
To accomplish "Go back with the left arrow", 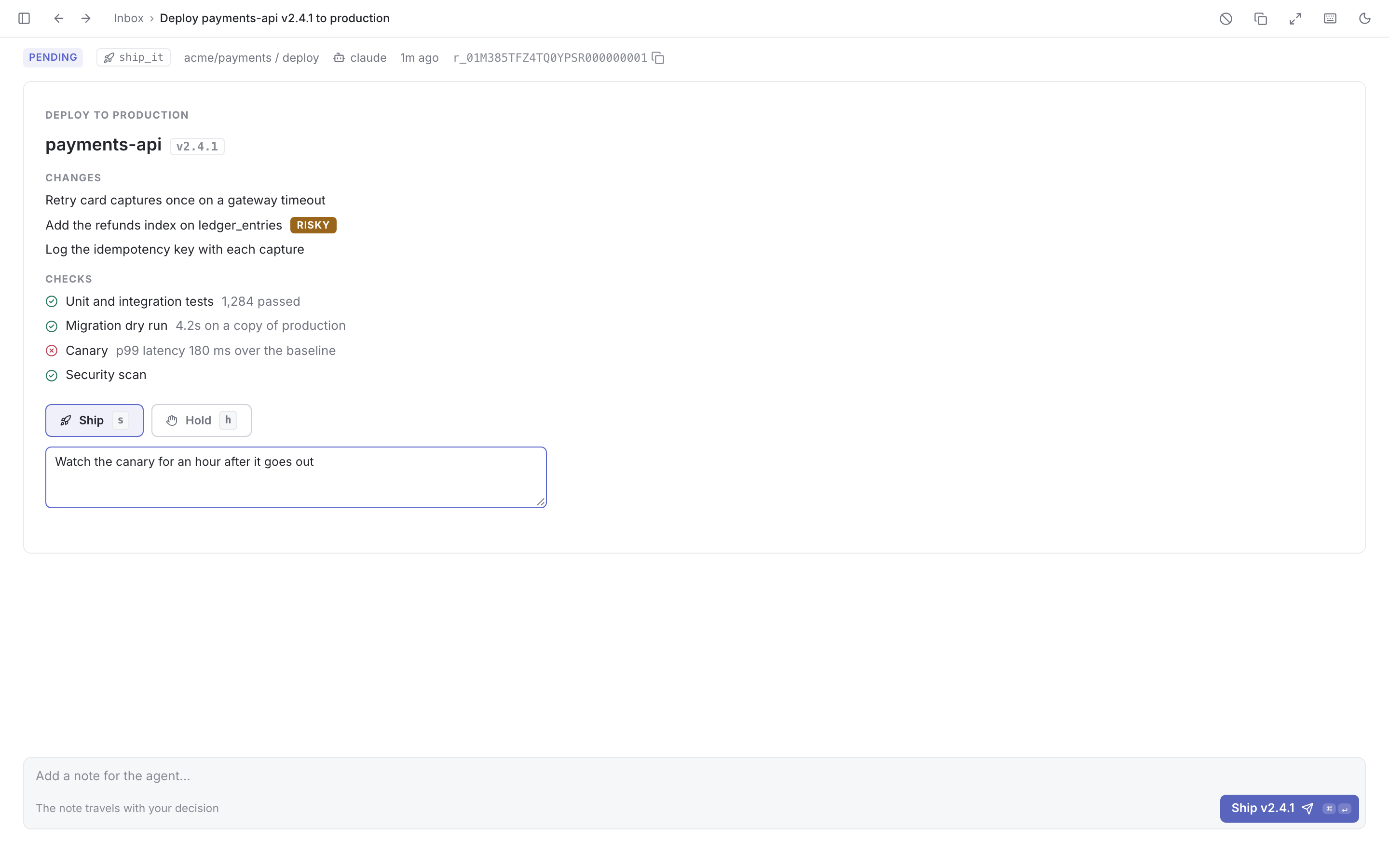I will (x=58, y=18).
